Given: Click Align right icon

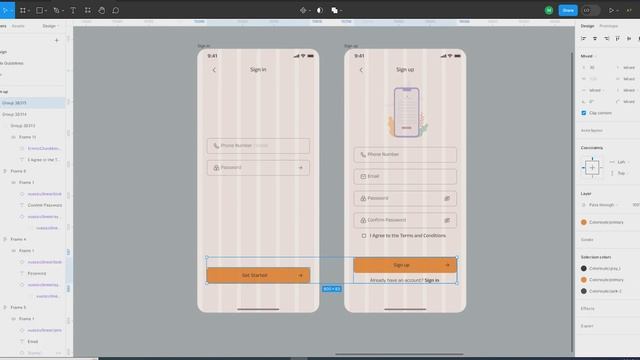Looking at the screenshot, I should [x=607, y=38].
